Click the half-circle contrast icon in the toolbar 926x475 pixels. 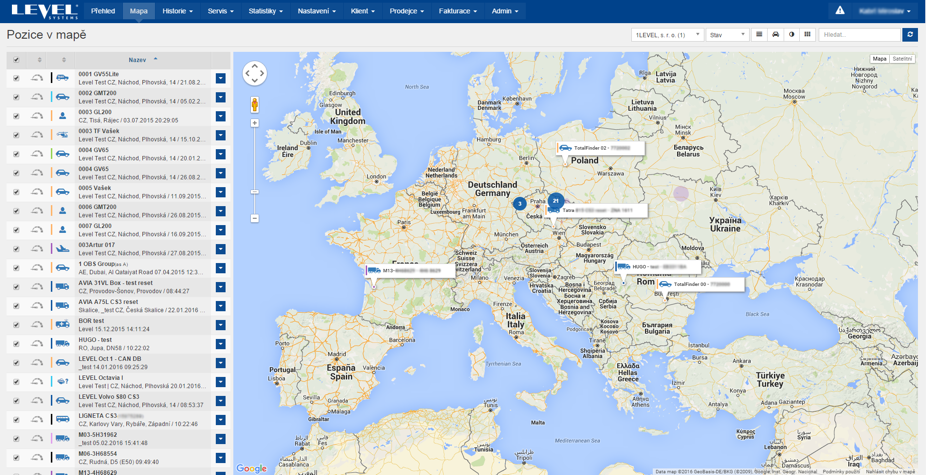(x=791, y=35)
